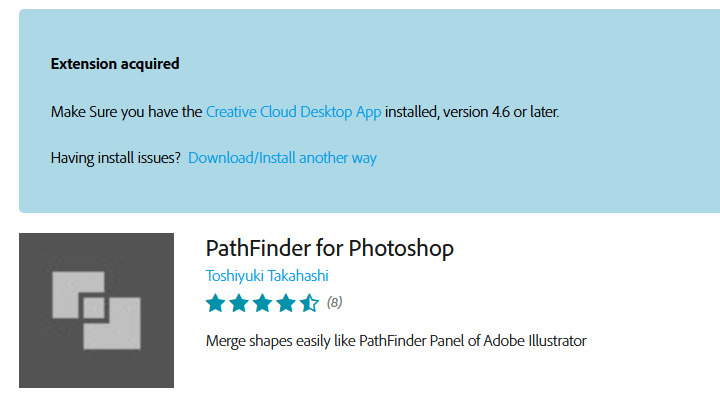
Task: Click the Extension acquired heading
Action: tap(115, 64)
